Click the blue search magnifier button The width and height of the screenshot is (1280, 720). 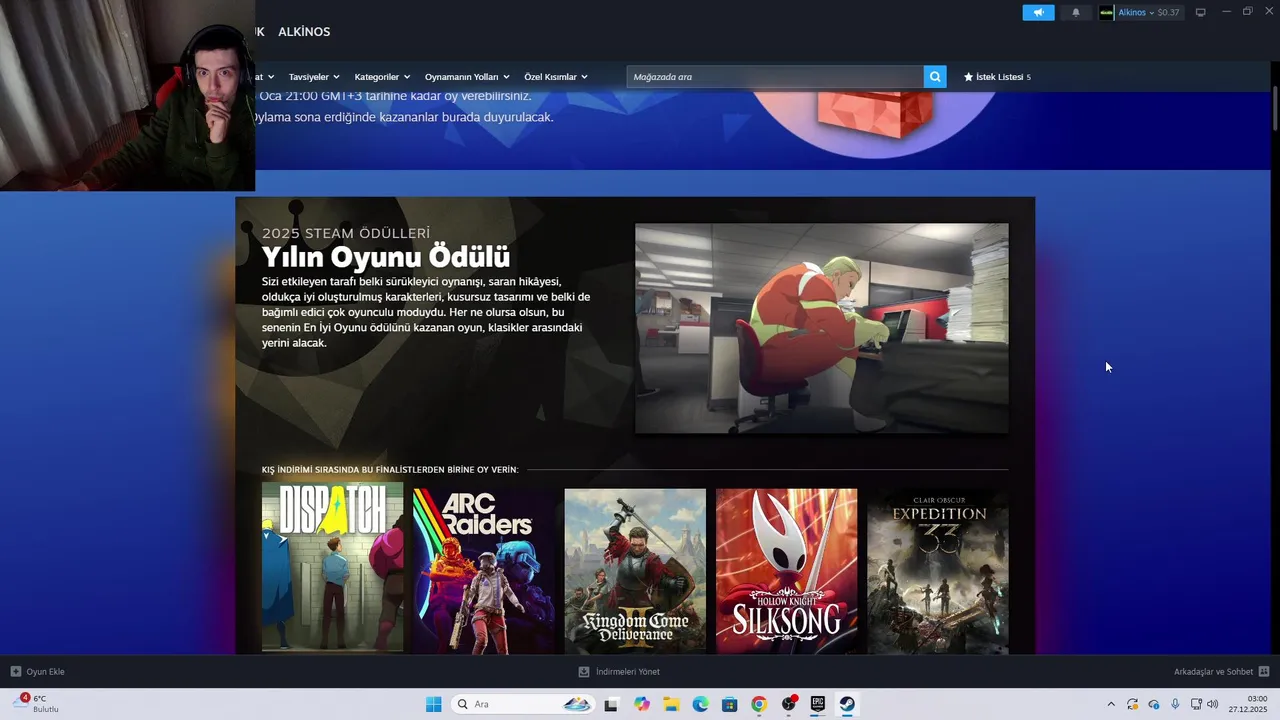pos(935,77)
